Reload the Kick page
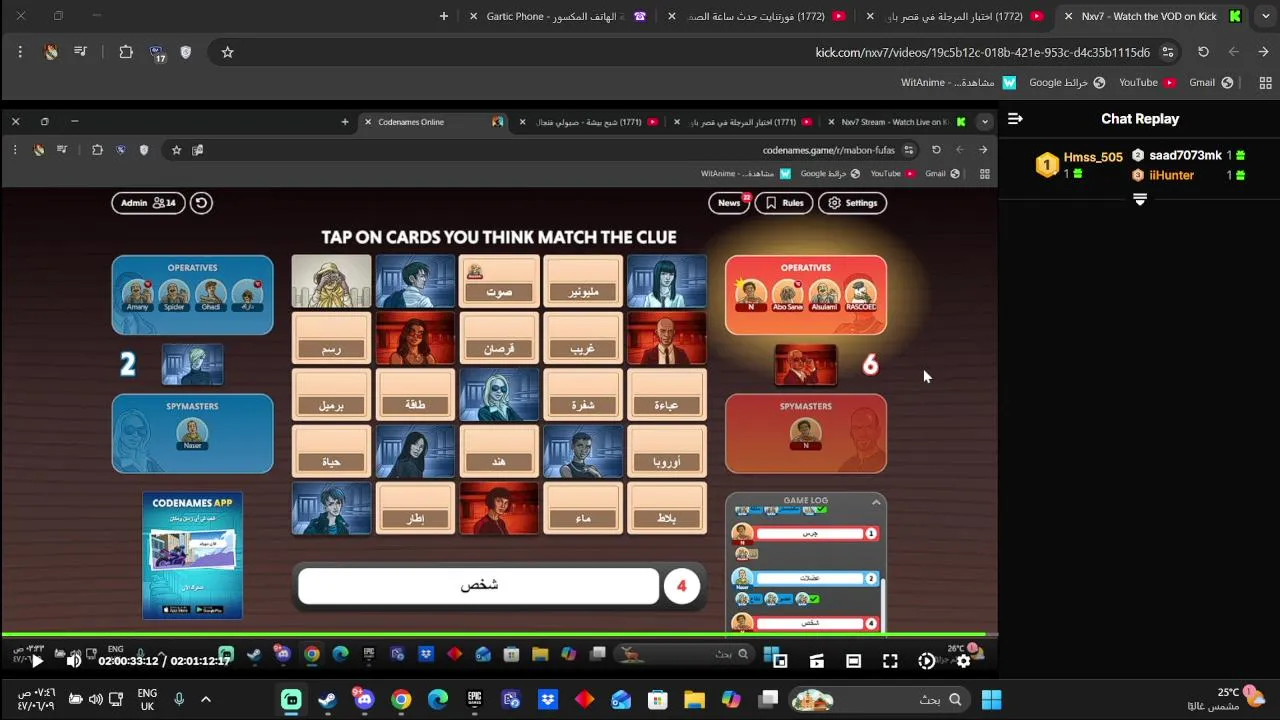The width and height of the screenshot is (1280, 720). click(x=1203, y=52)
